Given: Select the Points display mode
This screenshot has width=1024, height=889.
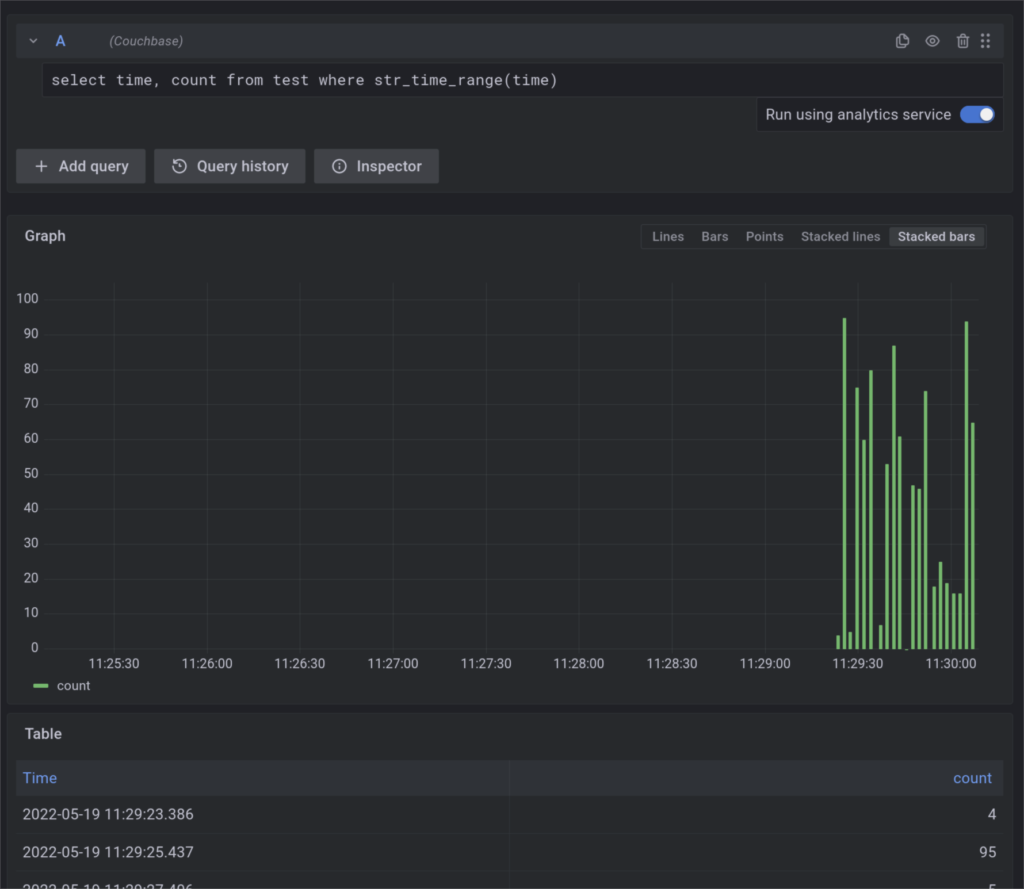Looking at the screenshot, I should (x=764, y=236).
